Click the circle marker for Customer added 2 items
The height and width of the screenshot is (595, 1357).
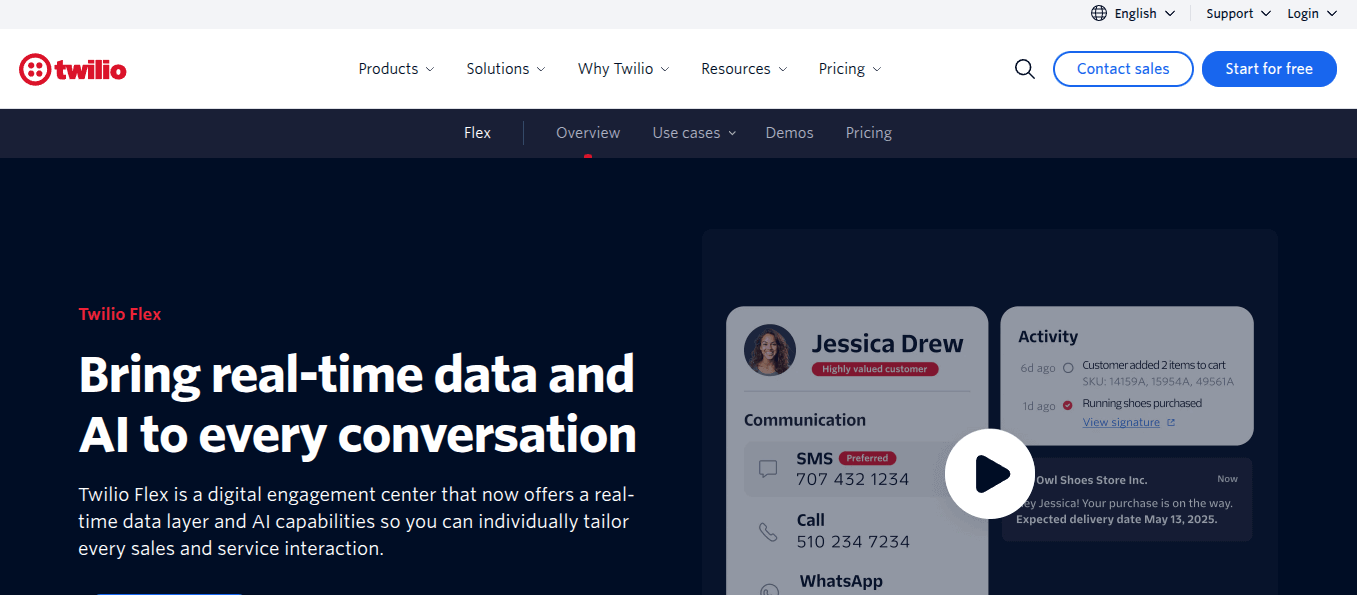tap(1067, 368)
